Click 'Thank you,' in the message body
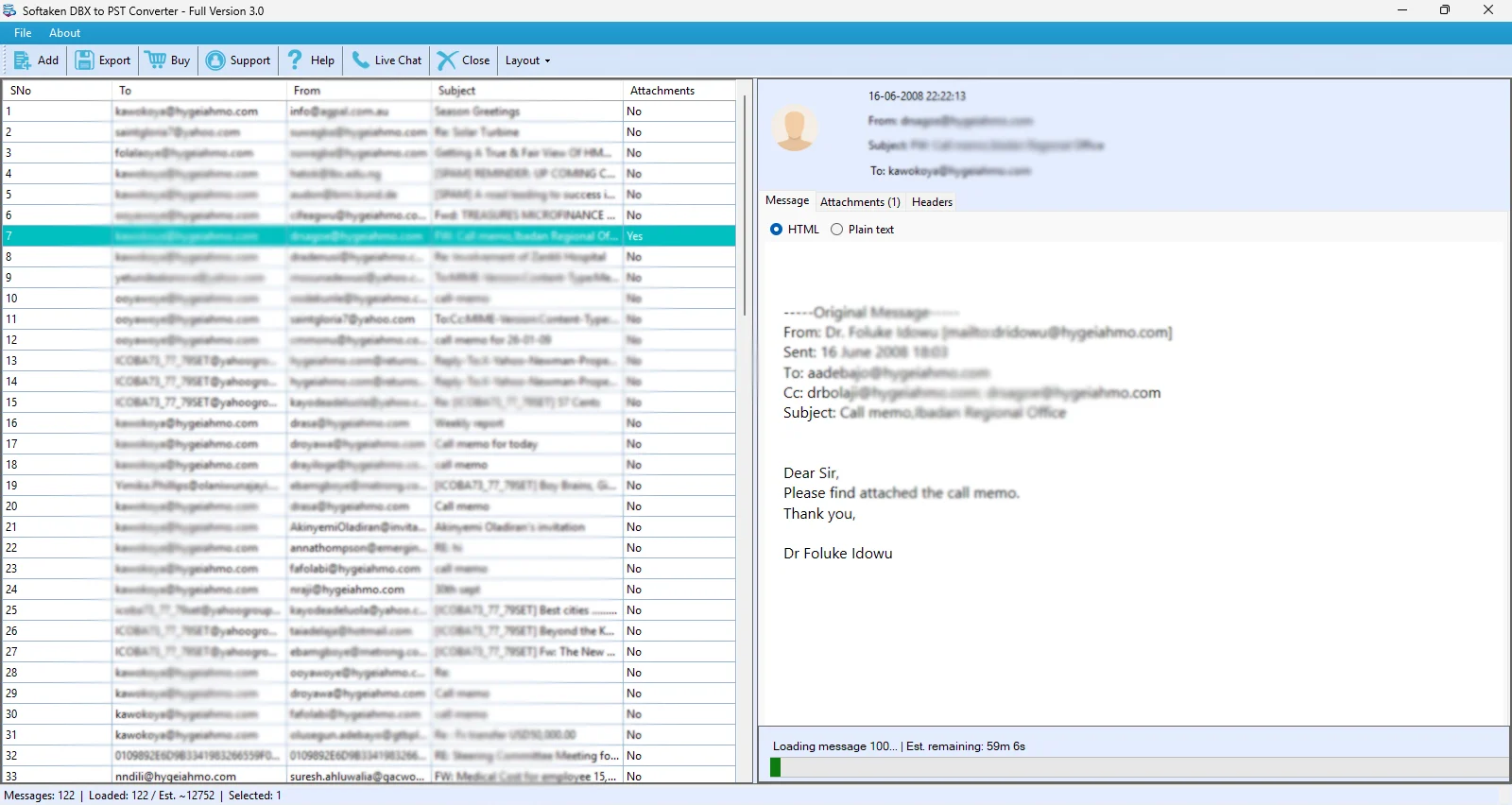Viewport: 1512px width, 805px height. click(819, 514)
